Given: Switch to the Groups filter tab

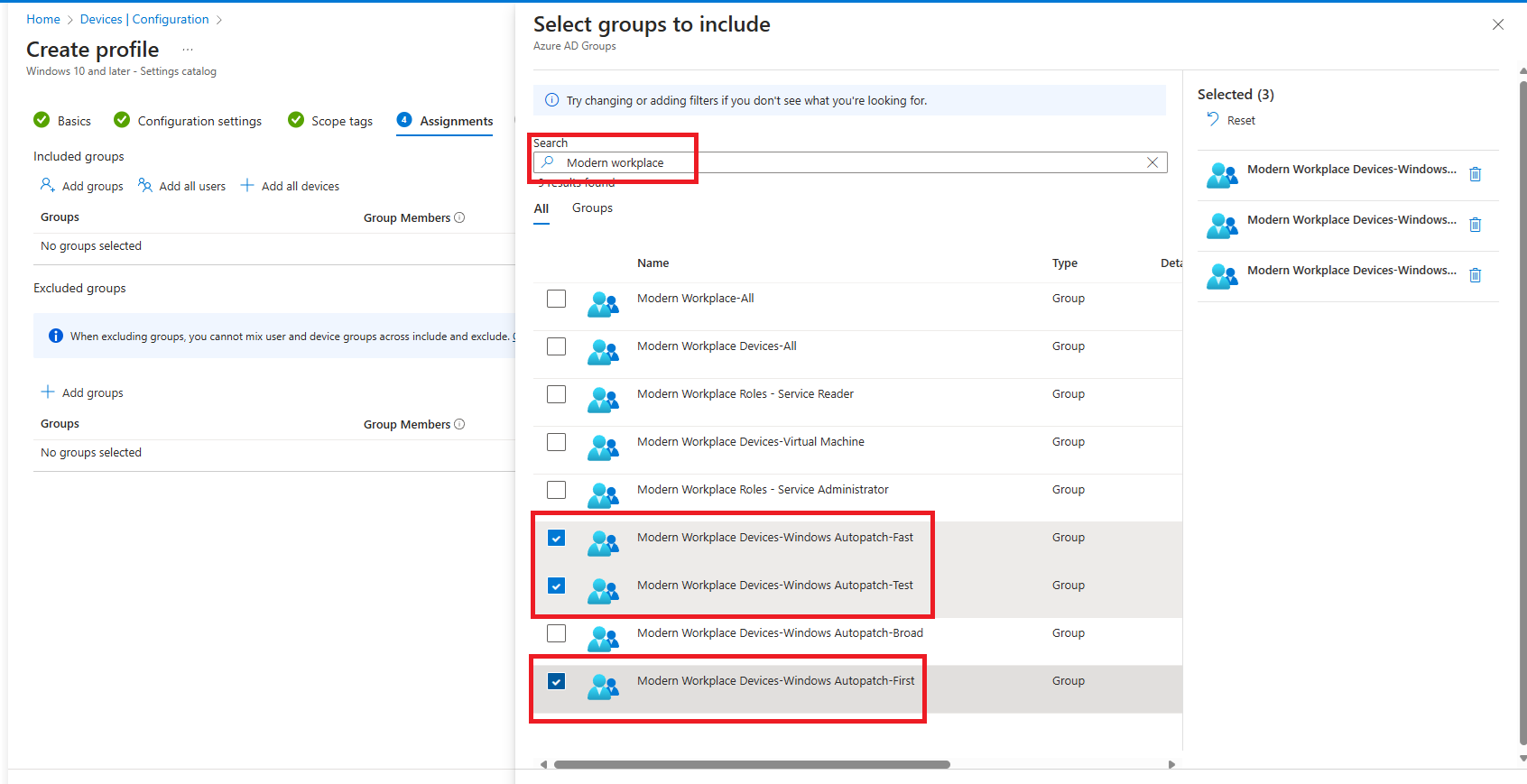Looking at the screenshot, I should pyautogui.click(x=592, y=208).
